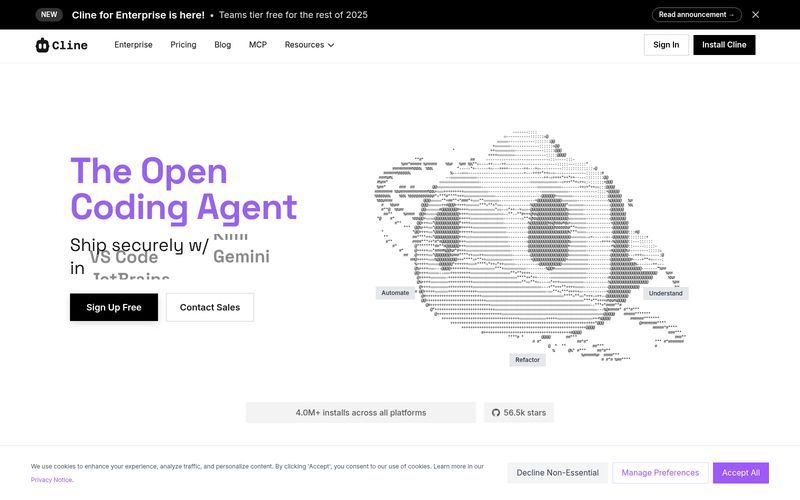
Task: Click the Cline logo icon
Action: point(42,45)
